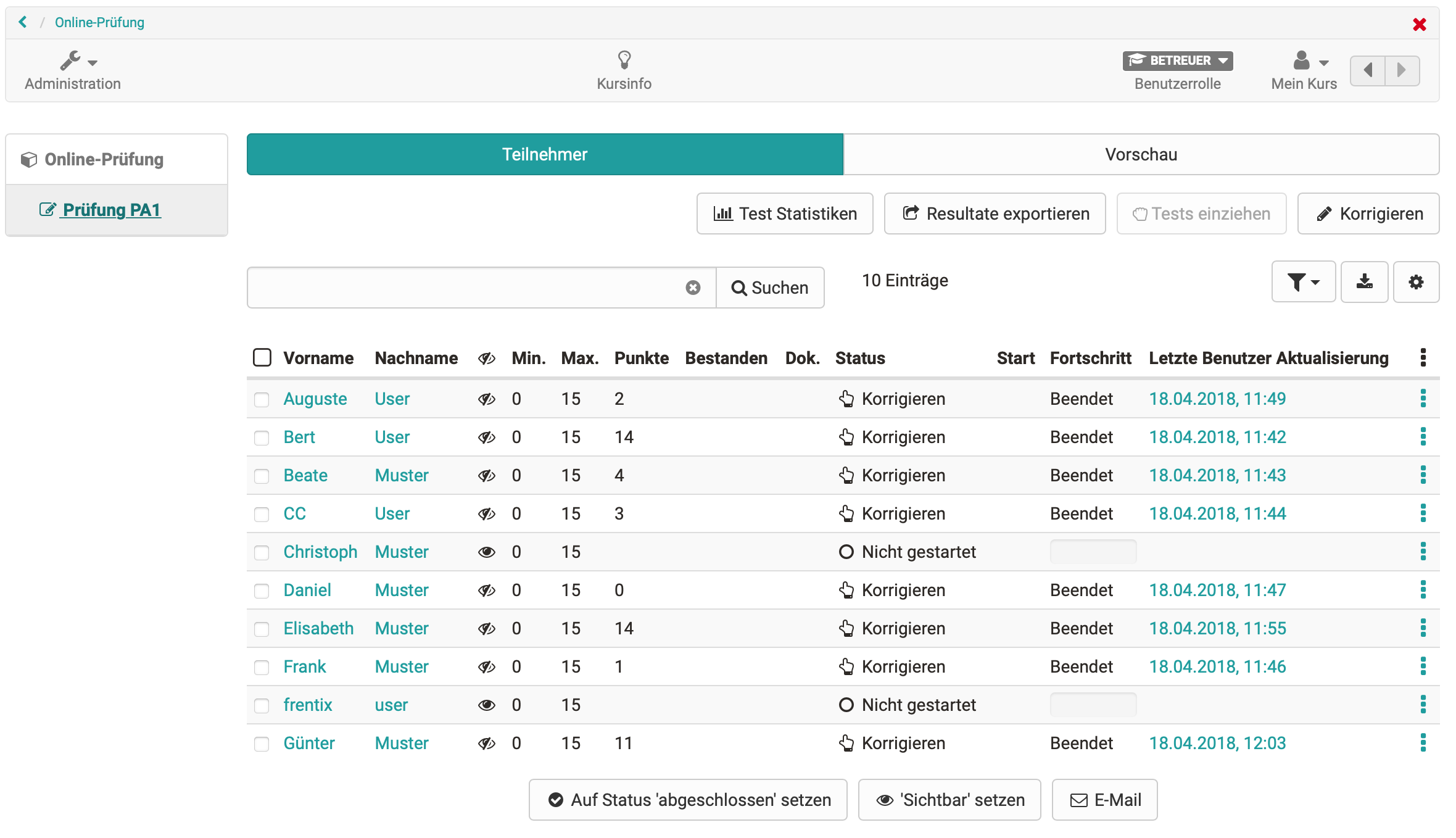
Task: Clear search field with the X icon
Action: click(693, 288)
